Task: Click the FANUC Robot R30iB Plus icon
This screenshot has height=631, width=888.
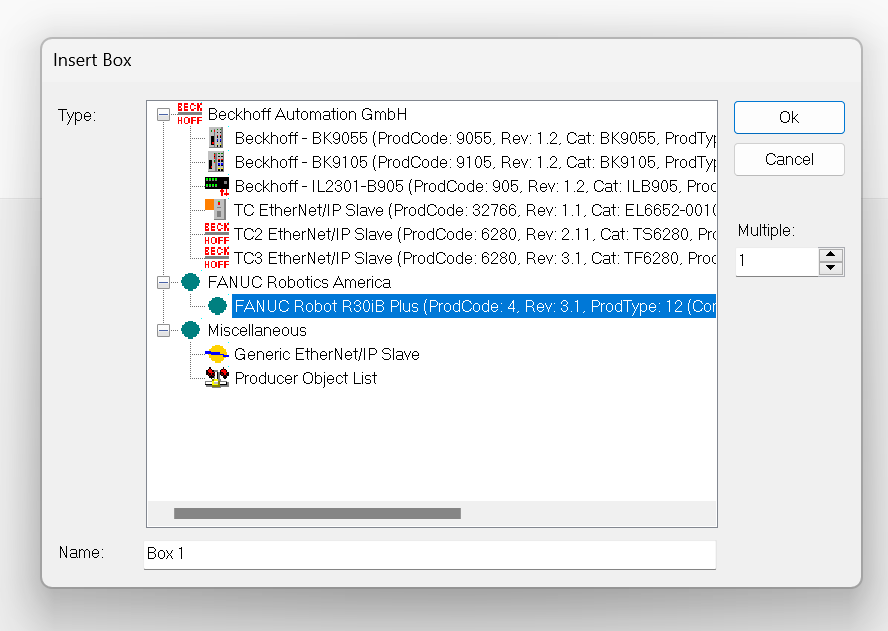Action: click(x=217, y=306)
